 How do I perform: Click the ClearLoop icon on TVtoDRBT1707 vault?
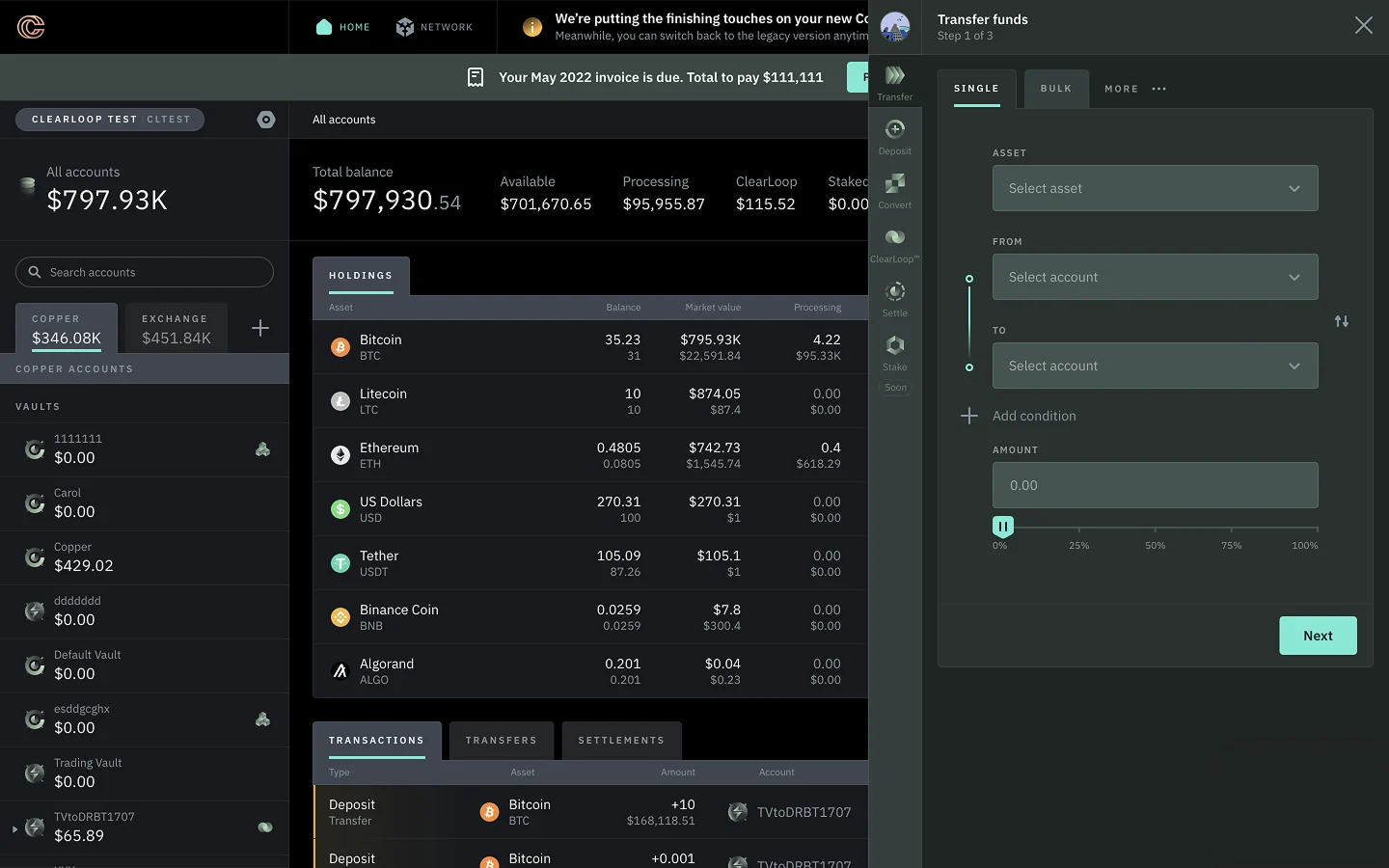click(x=265, y=827)
